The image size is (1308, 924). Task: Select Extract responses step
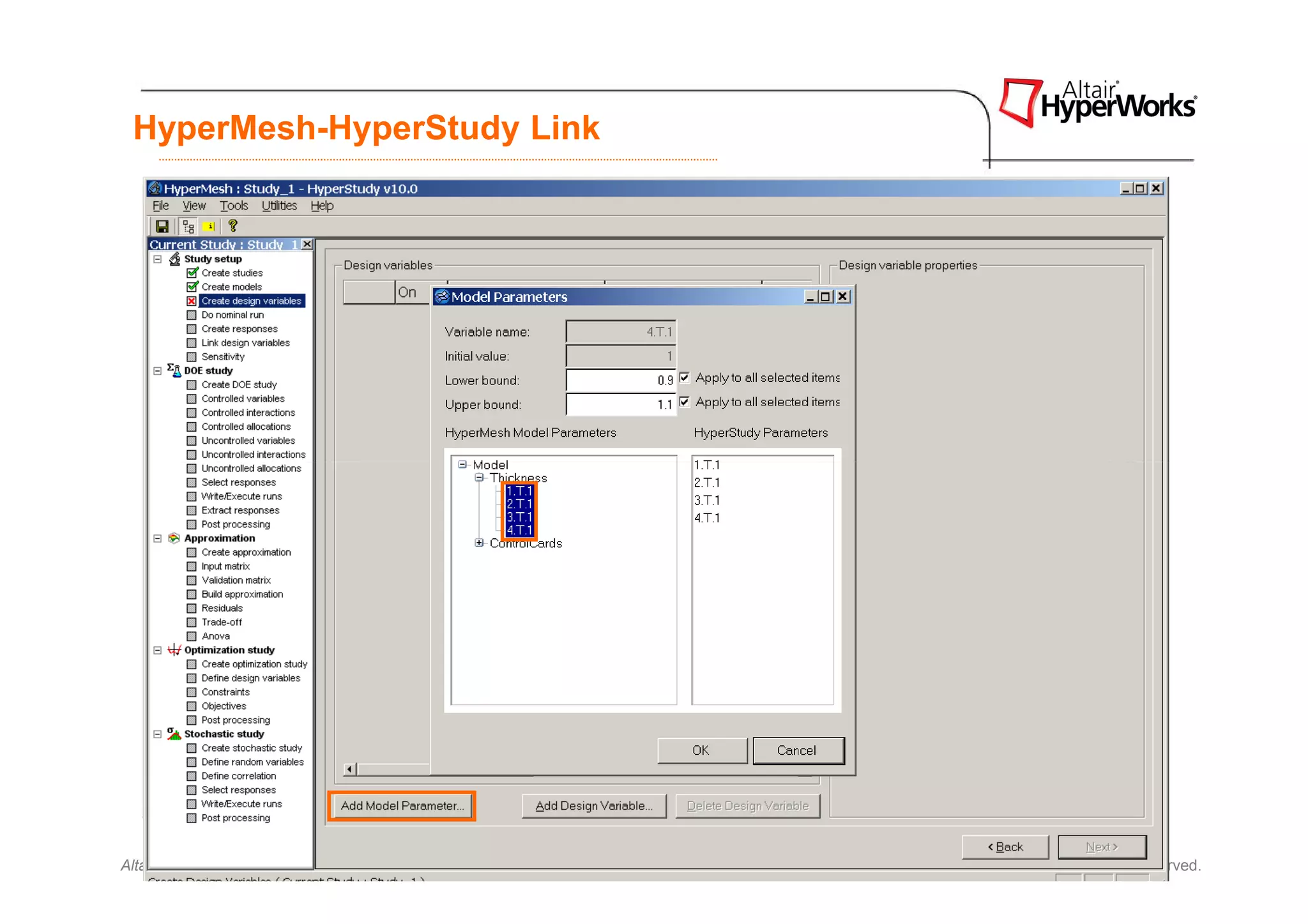click(241, 510)
